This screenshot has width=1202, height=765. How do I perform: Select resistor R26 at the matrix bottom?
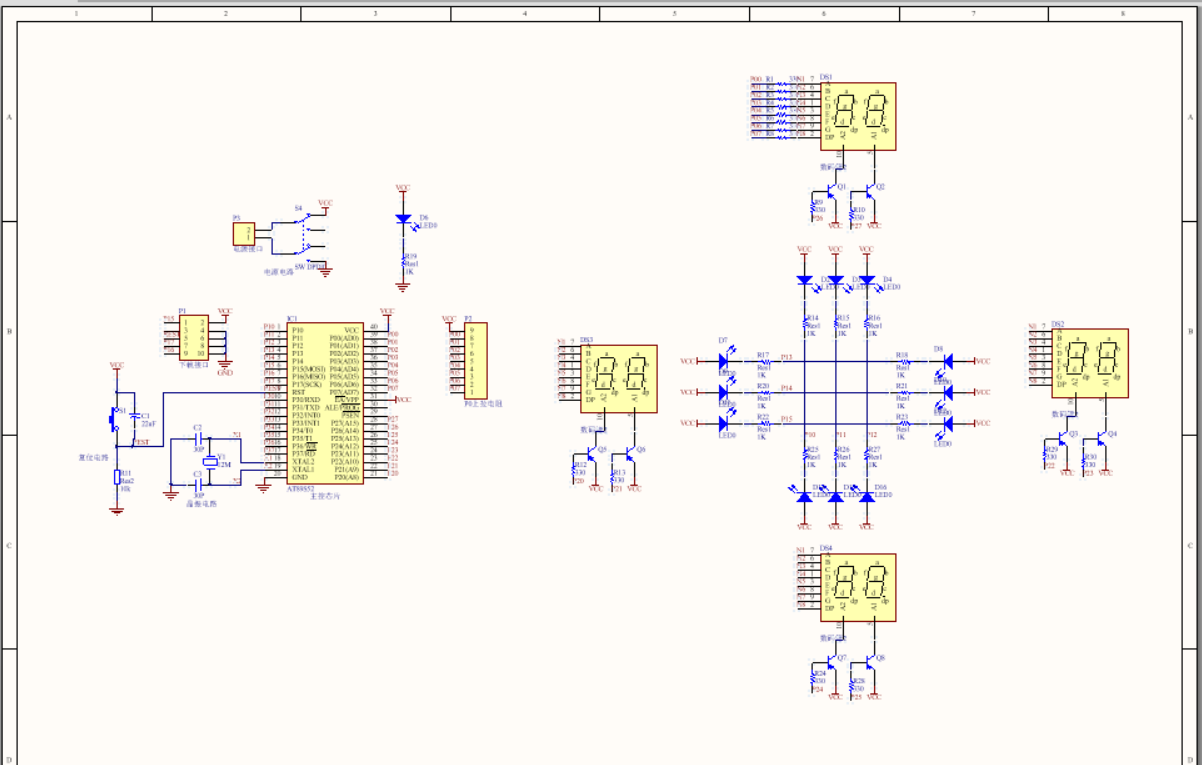click(835, 455)
